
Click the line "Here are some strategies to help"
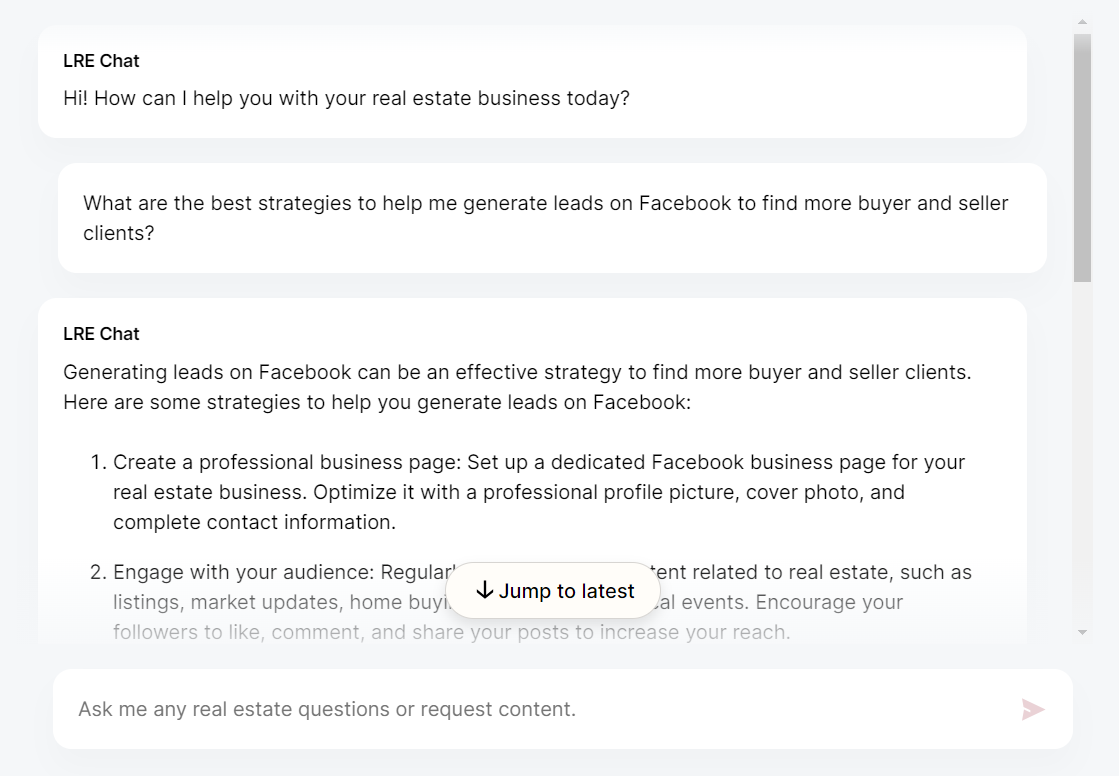(x=377, y=403)
